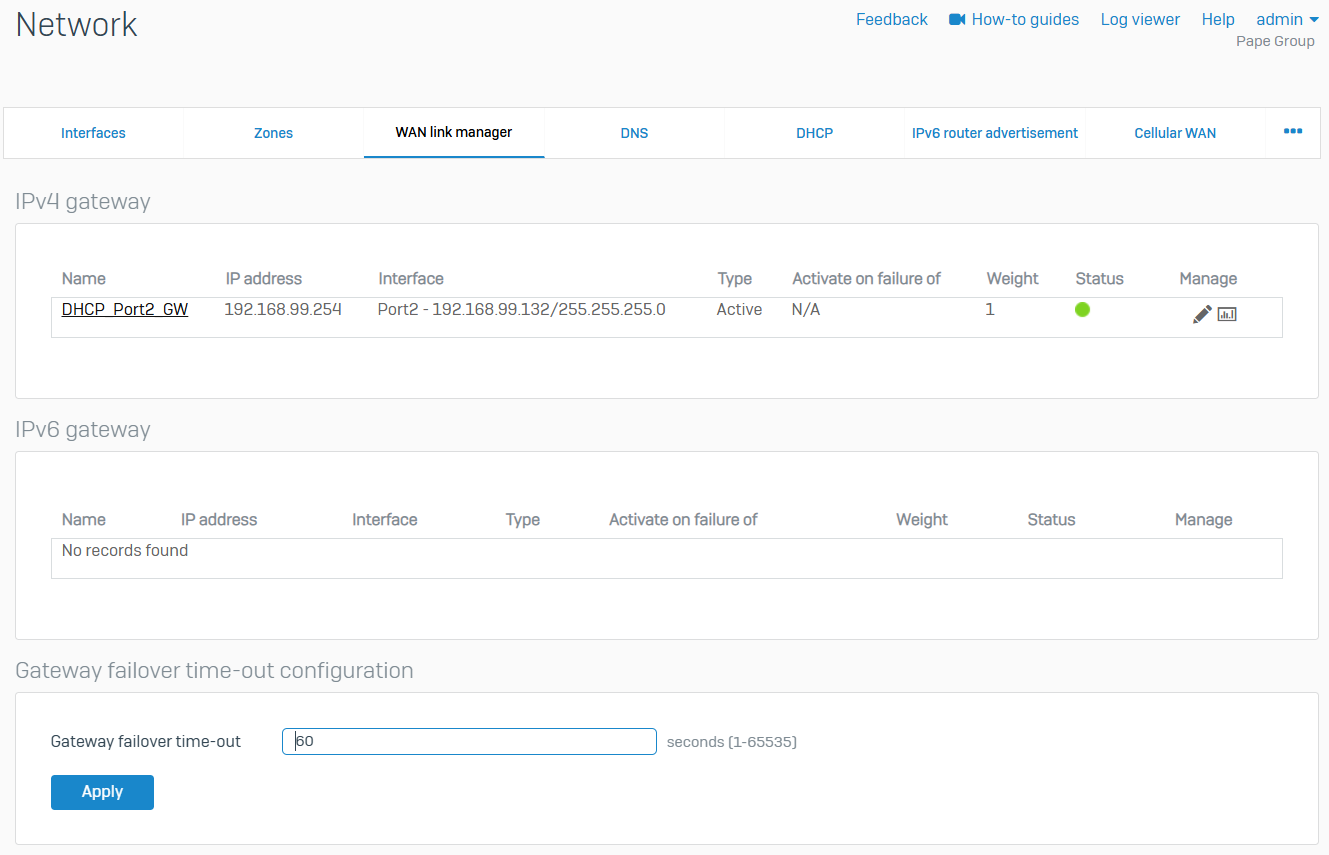Open the DHCP tab
Image resolution: width=1329 pixels, height=855 pixels.
click(x=814, y=133)
